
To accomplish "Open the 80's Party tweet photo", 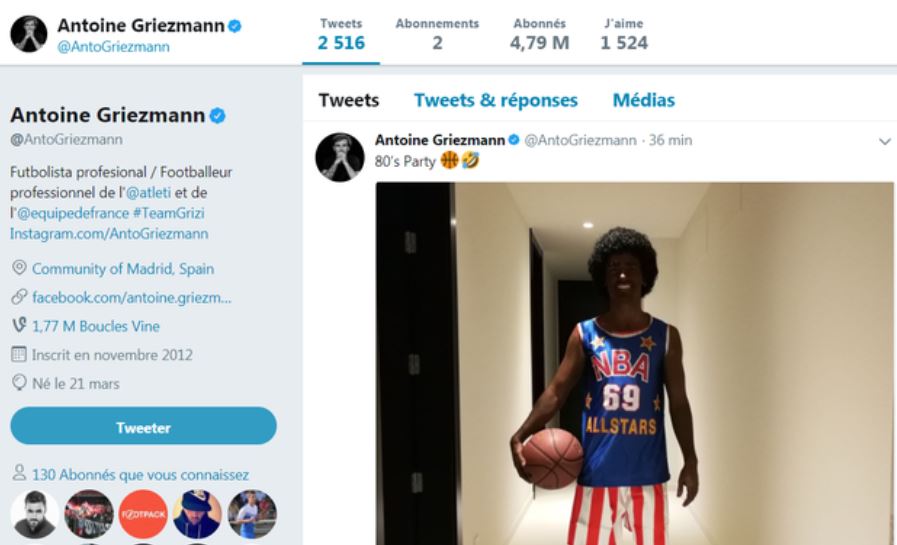I will 634,363.
